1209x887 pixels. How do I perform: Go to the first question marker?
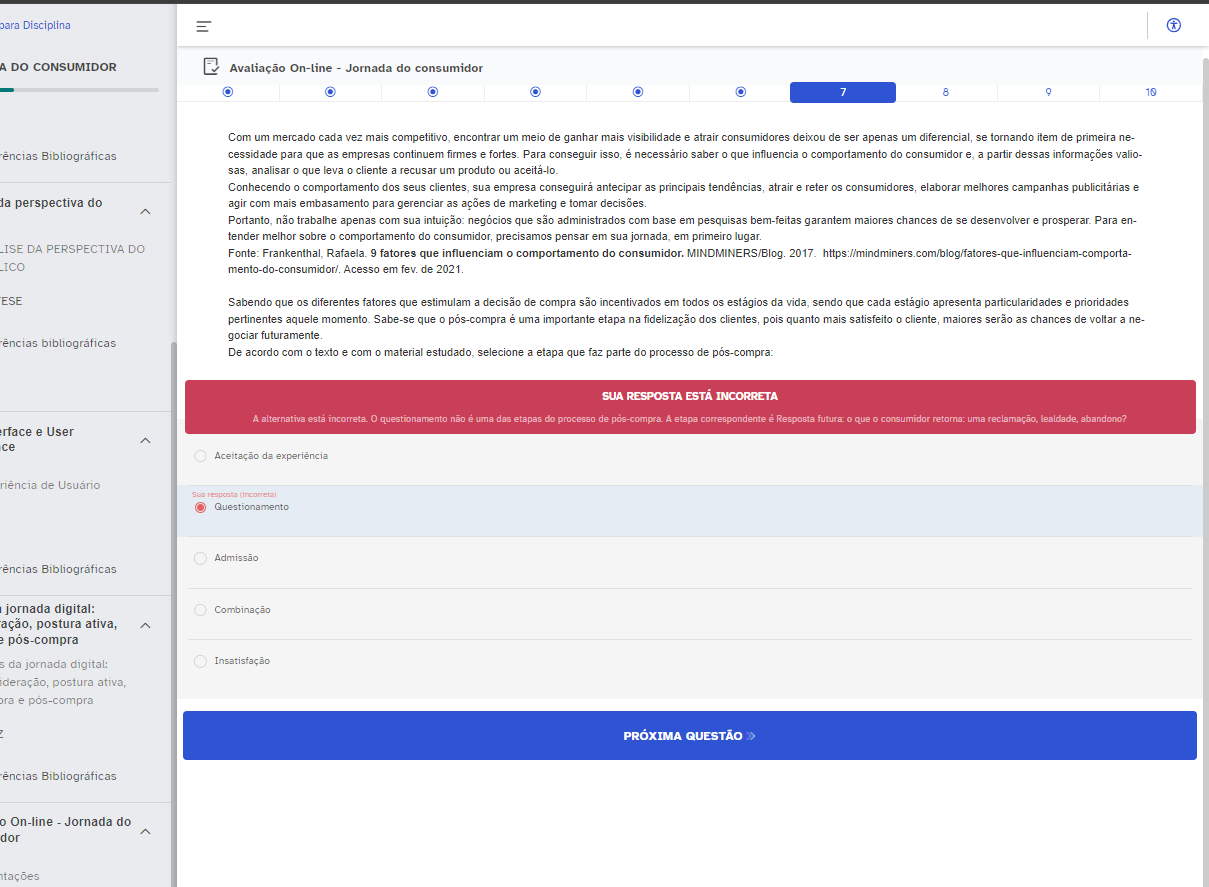(x=228, y=92)
